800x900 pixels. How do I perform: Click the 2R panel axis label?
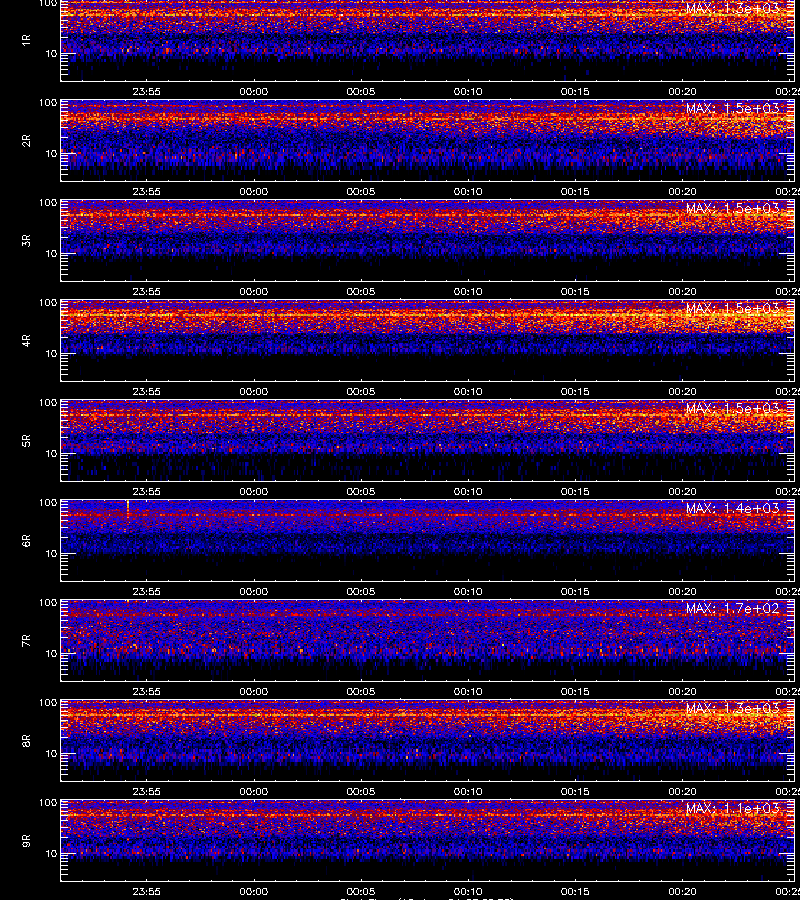[x=26, y=141]
